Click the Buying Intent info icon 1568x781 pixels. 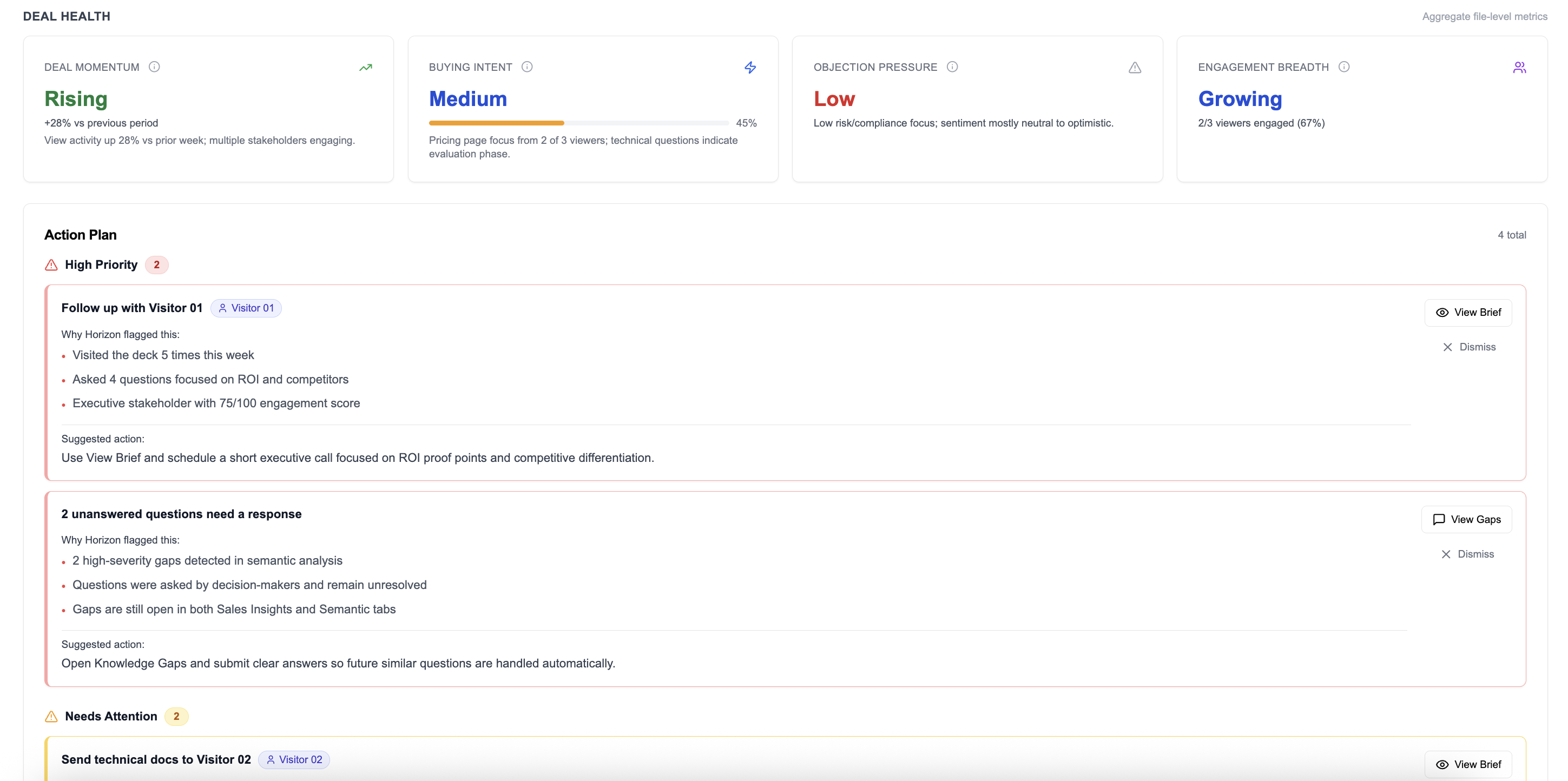[x=527, y=67]
